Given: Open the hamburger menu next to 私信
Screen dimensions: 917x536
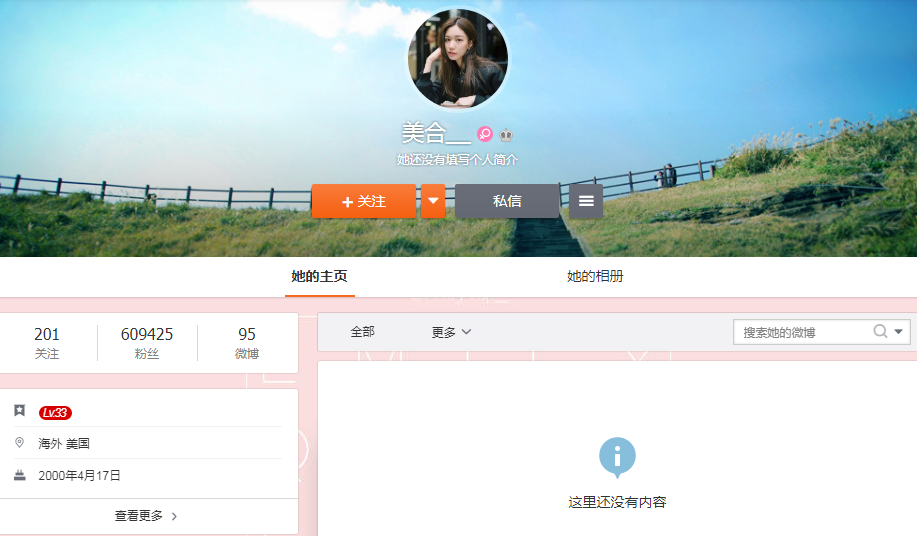Looking at the screenshot, I should (x=586, y=201).
